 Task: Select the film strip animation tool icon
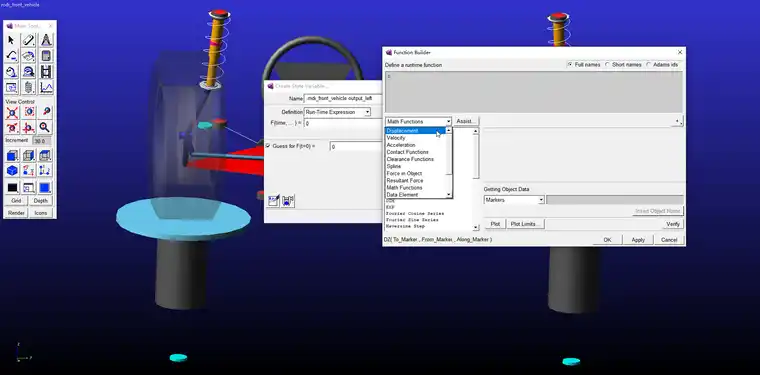tap(46, 72)
